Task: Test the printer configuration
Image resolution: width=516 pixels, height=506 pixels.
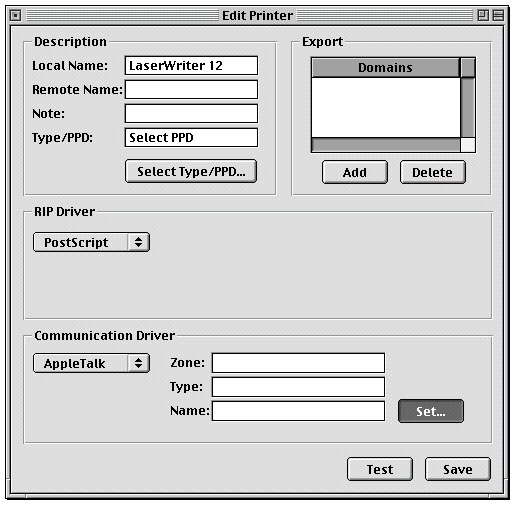Action: [380, 469]
